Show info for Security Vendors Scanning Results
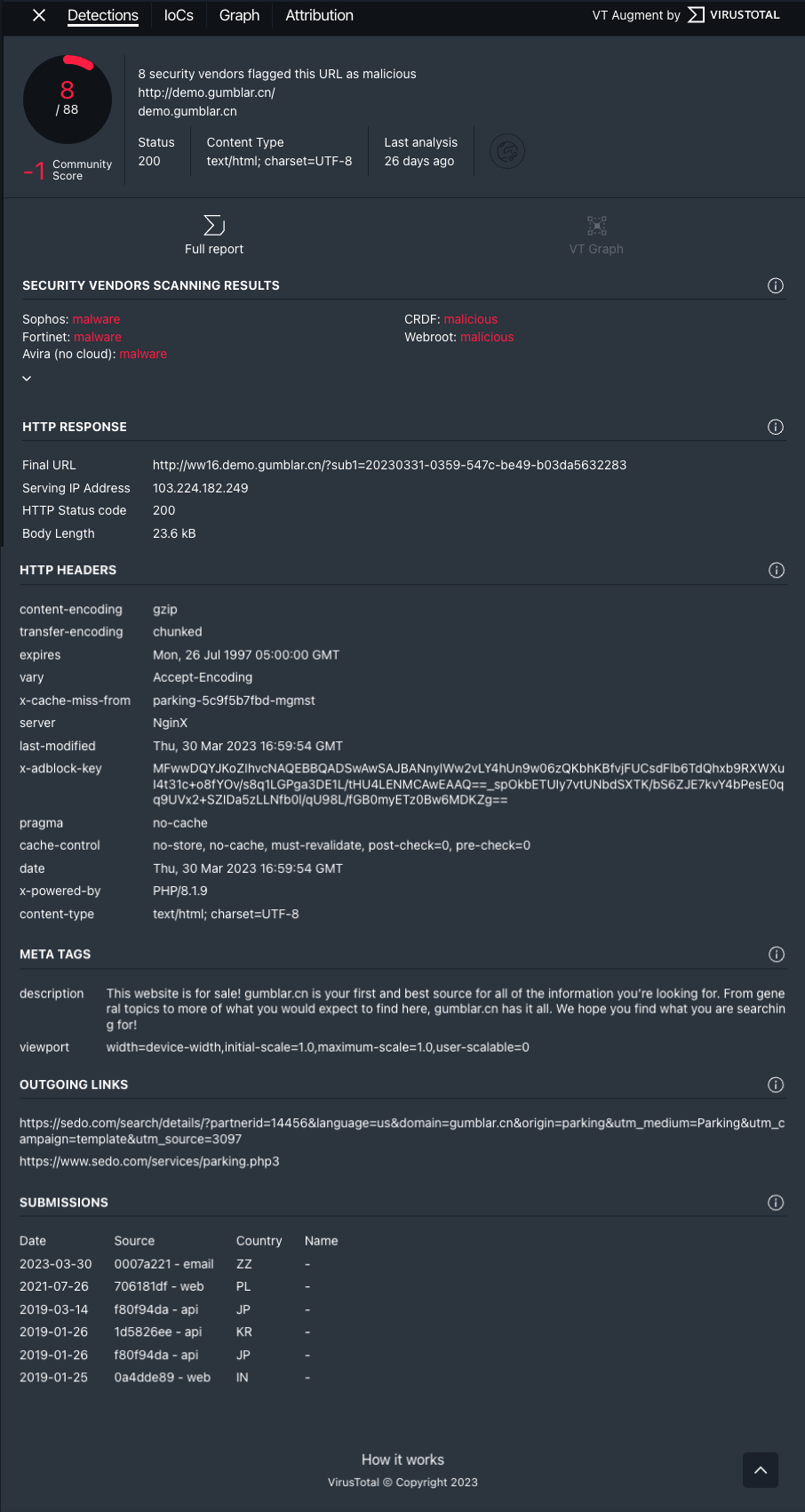The image size is (805, 1512). pos(776,285)
